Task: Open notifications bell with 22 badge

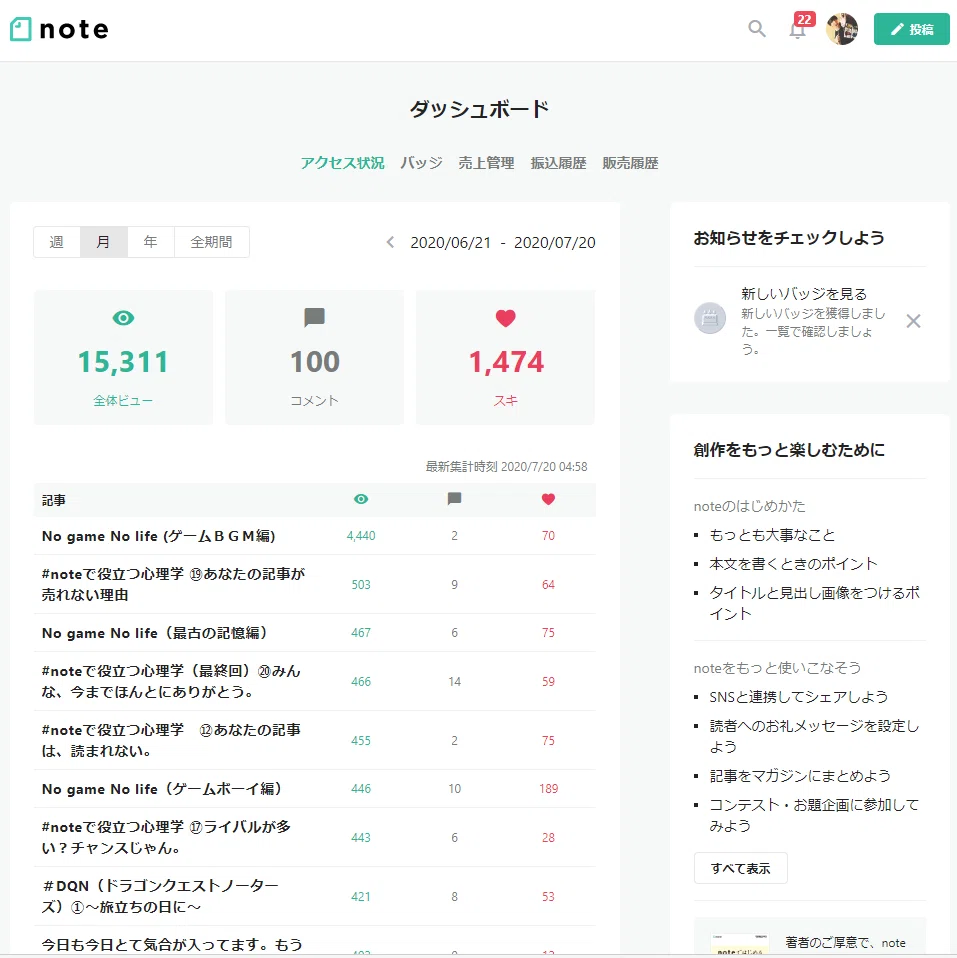Action: coord(798,29)
